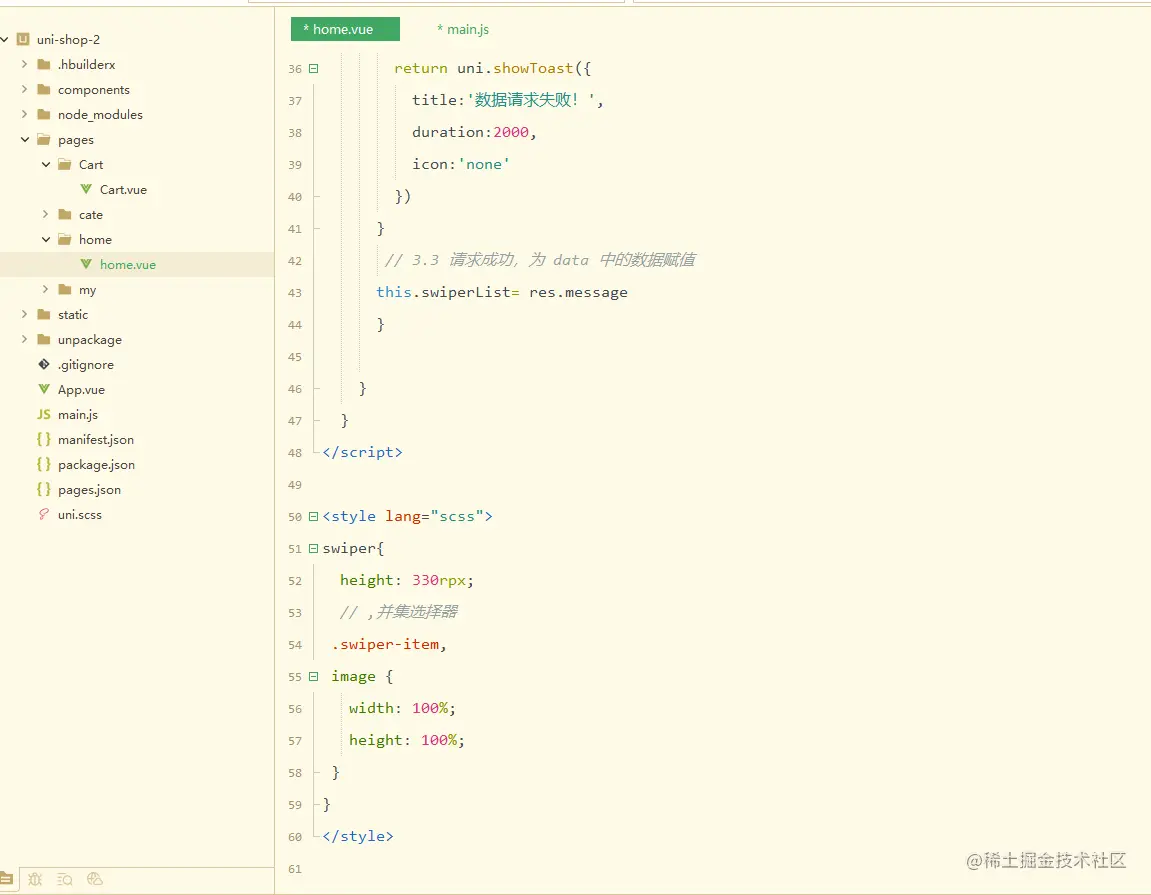Click the braces icon beside manifest.json
This screenshot has width=1151, height=895.
coord(44,439)
